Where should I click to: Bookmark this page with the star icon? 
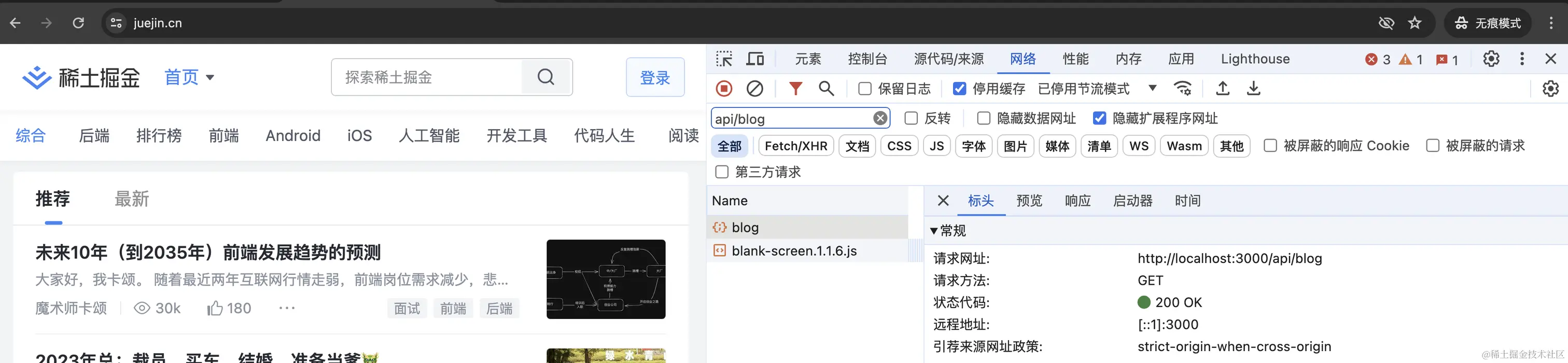[1415, 23]
